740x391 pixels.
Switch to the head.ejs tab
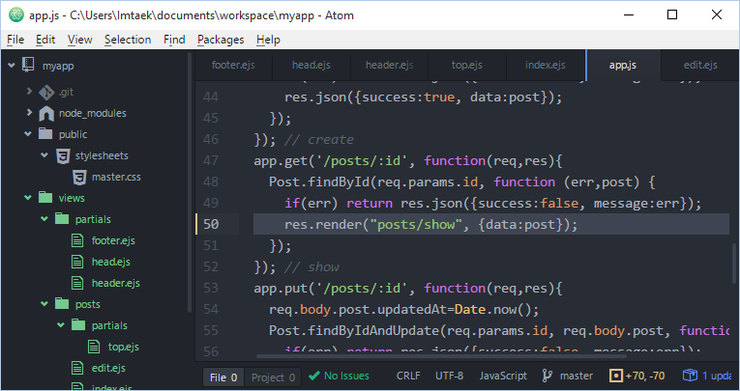(x=311, y=65)
